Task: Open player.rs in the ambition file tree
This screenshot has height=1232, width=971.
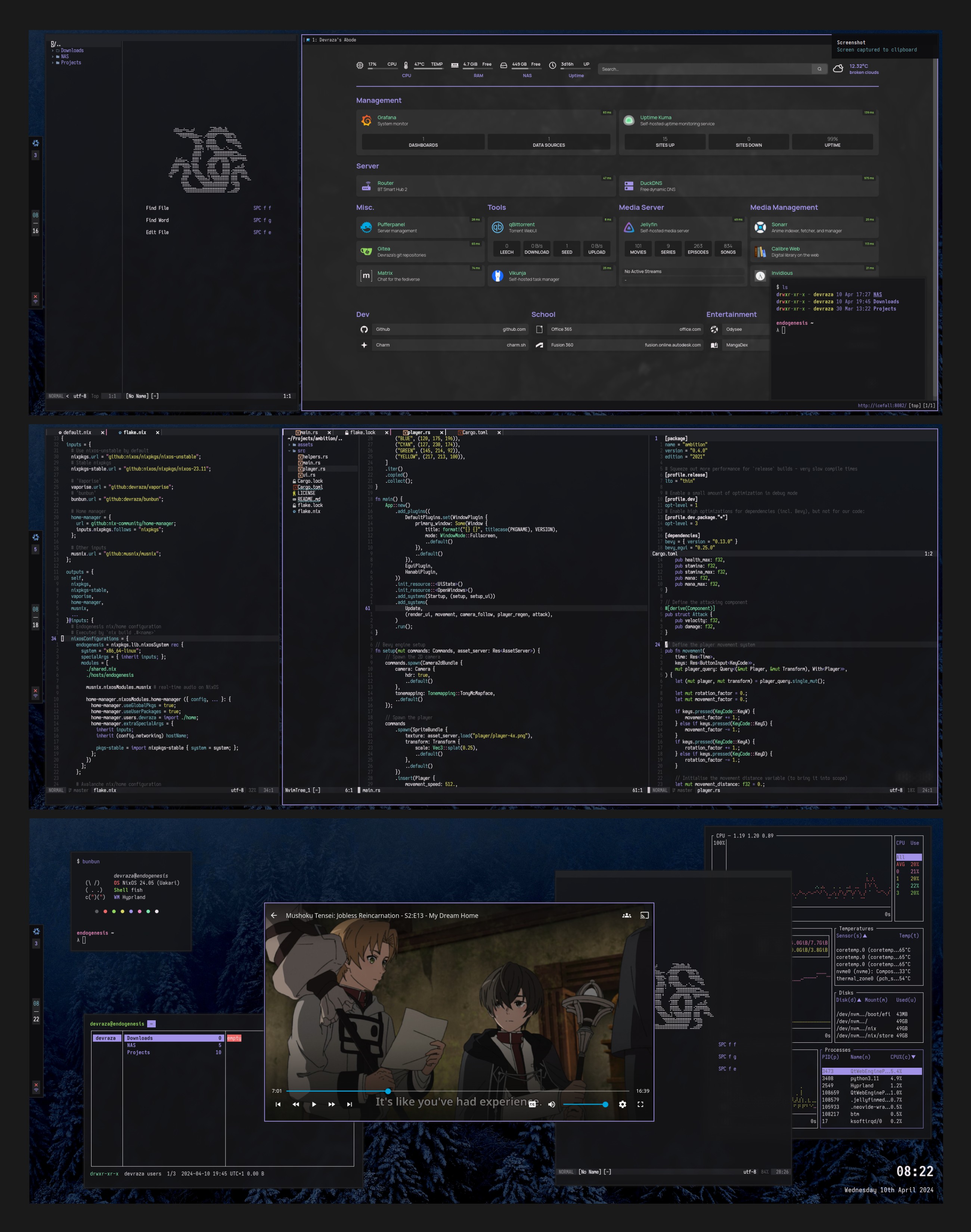Action: [312, 469]
